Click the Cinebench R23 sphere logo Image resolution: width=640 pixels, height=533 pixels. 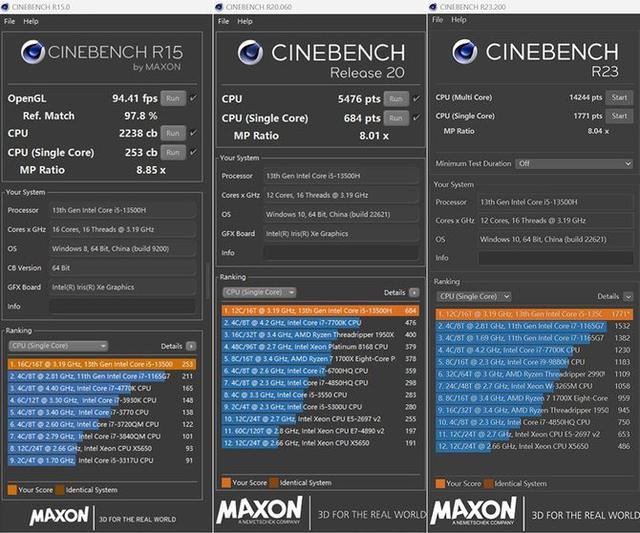(465, 54)
